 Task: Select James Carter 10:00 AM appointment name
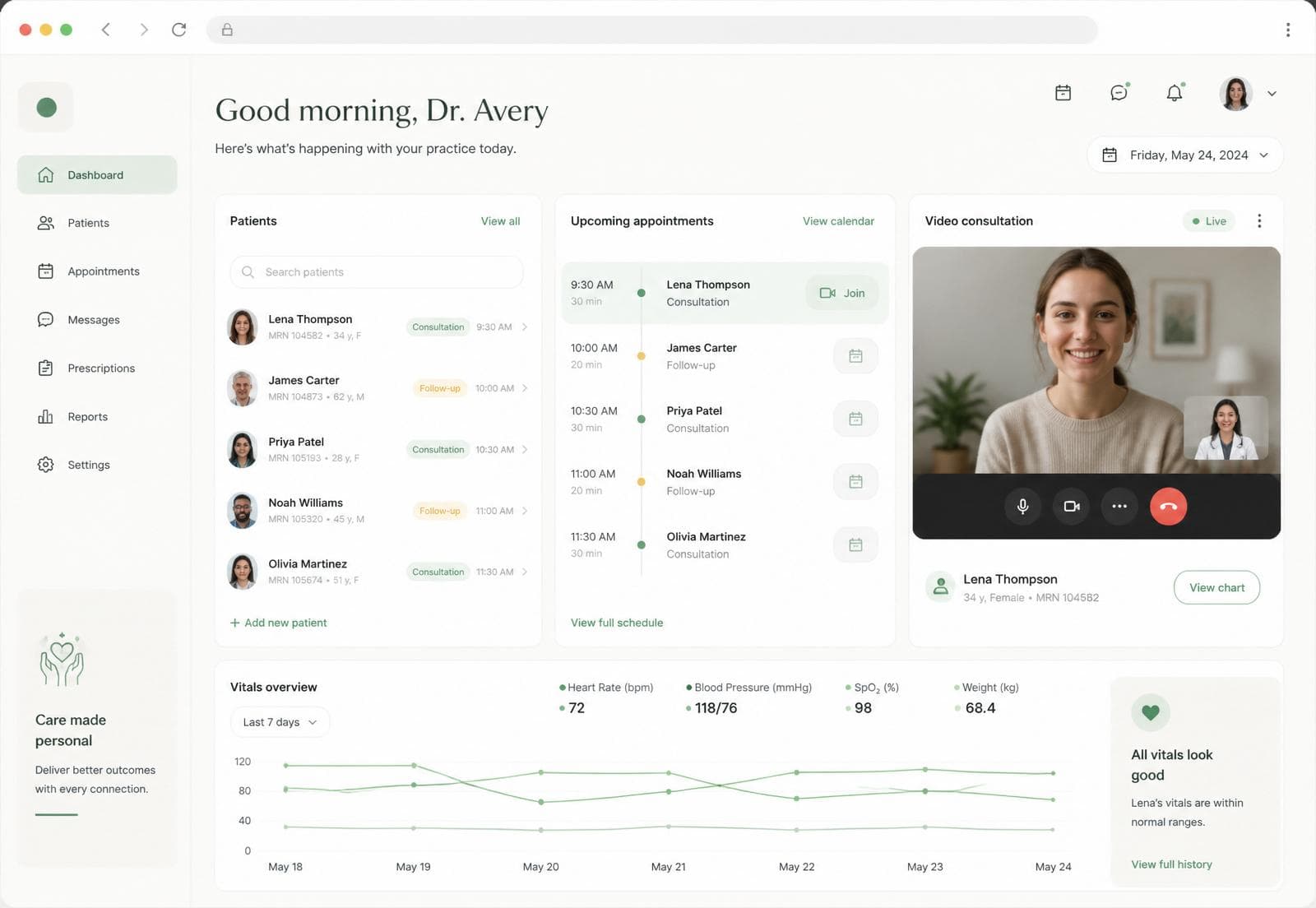point(702,348)
